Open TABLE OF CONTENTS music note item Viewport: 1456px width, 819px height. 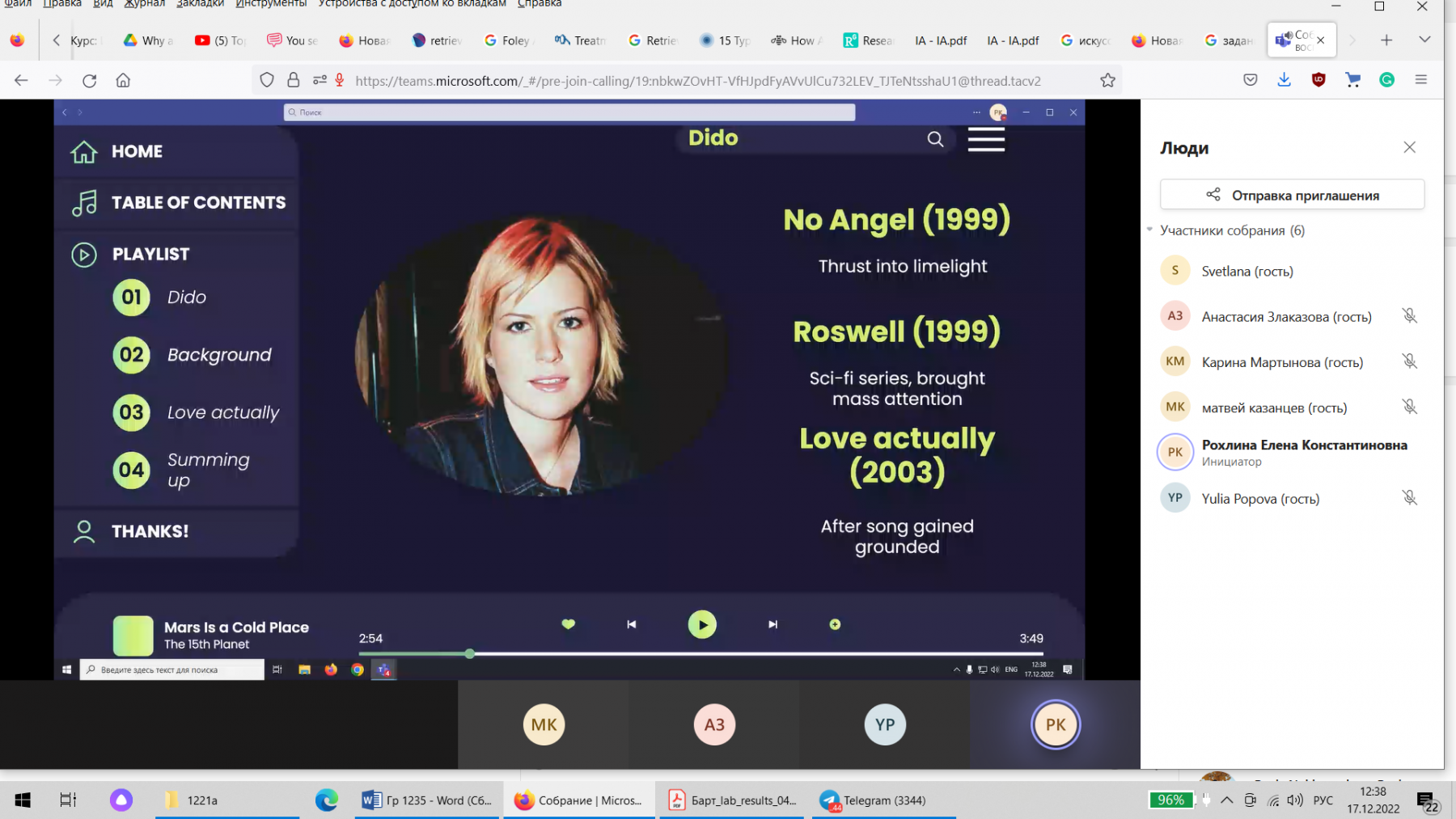coord(178,202)
